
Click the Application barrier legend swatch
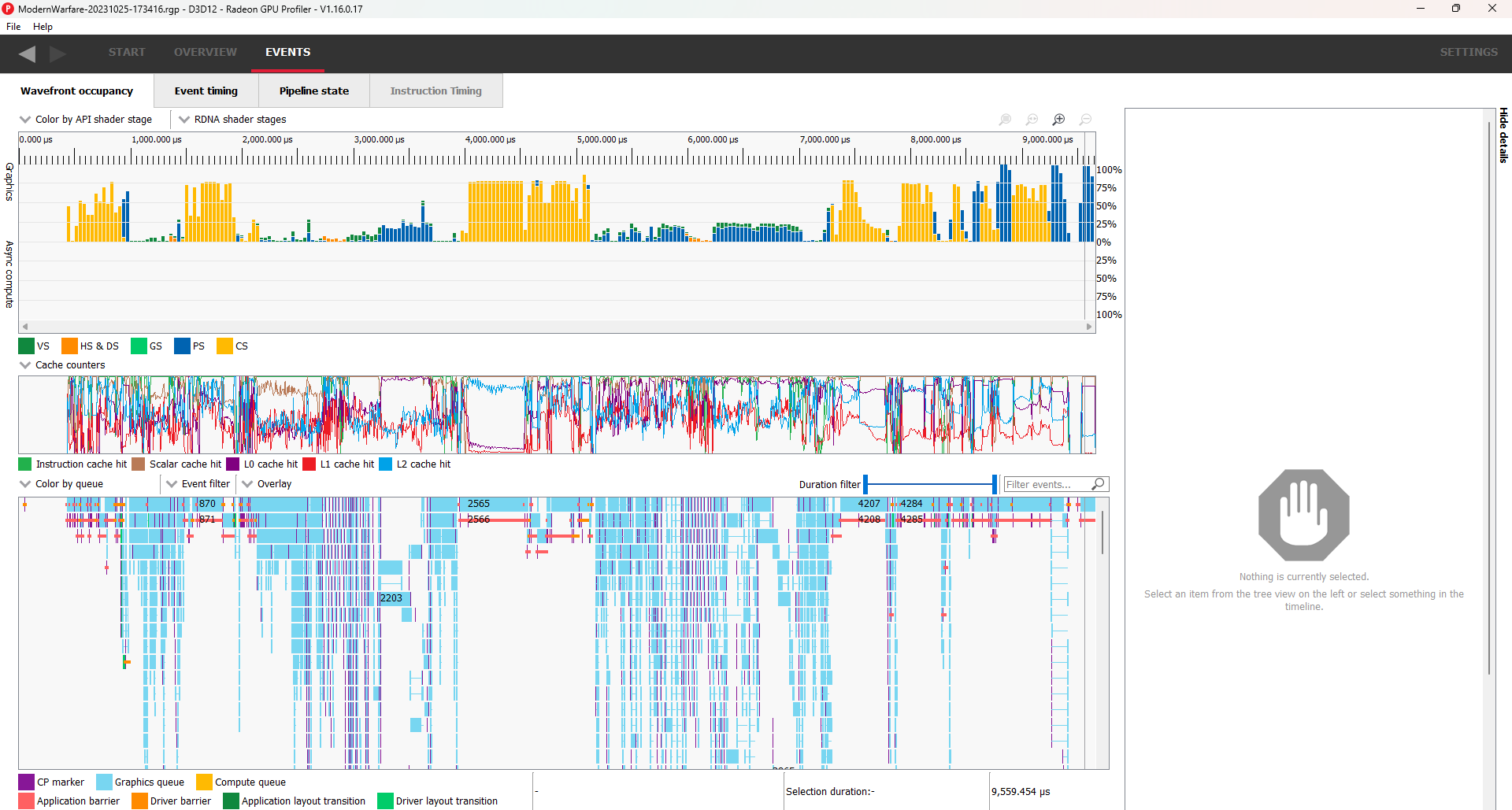[26, 801]
